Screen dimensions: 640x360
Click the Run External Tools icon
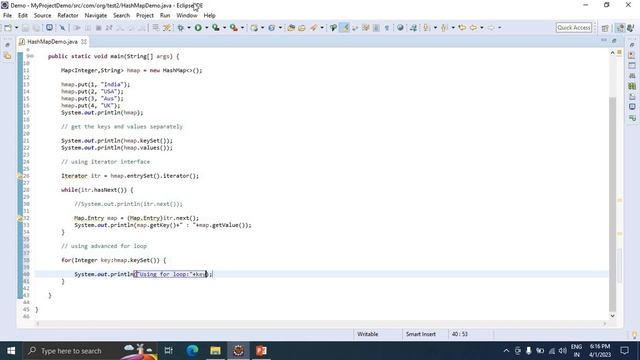click(234, 28)
